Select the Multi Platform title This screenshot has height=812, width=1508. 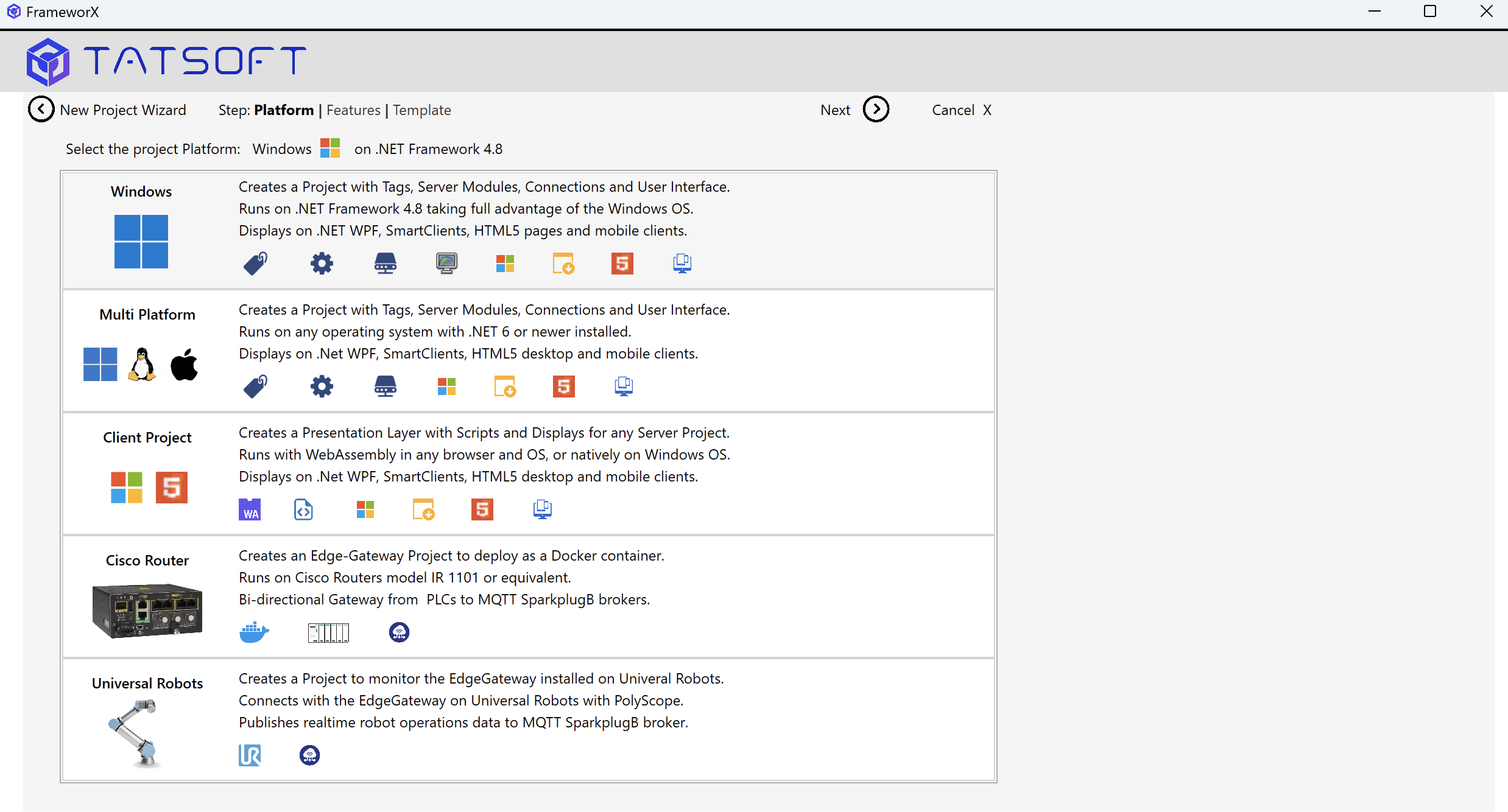tap(147, 315)
